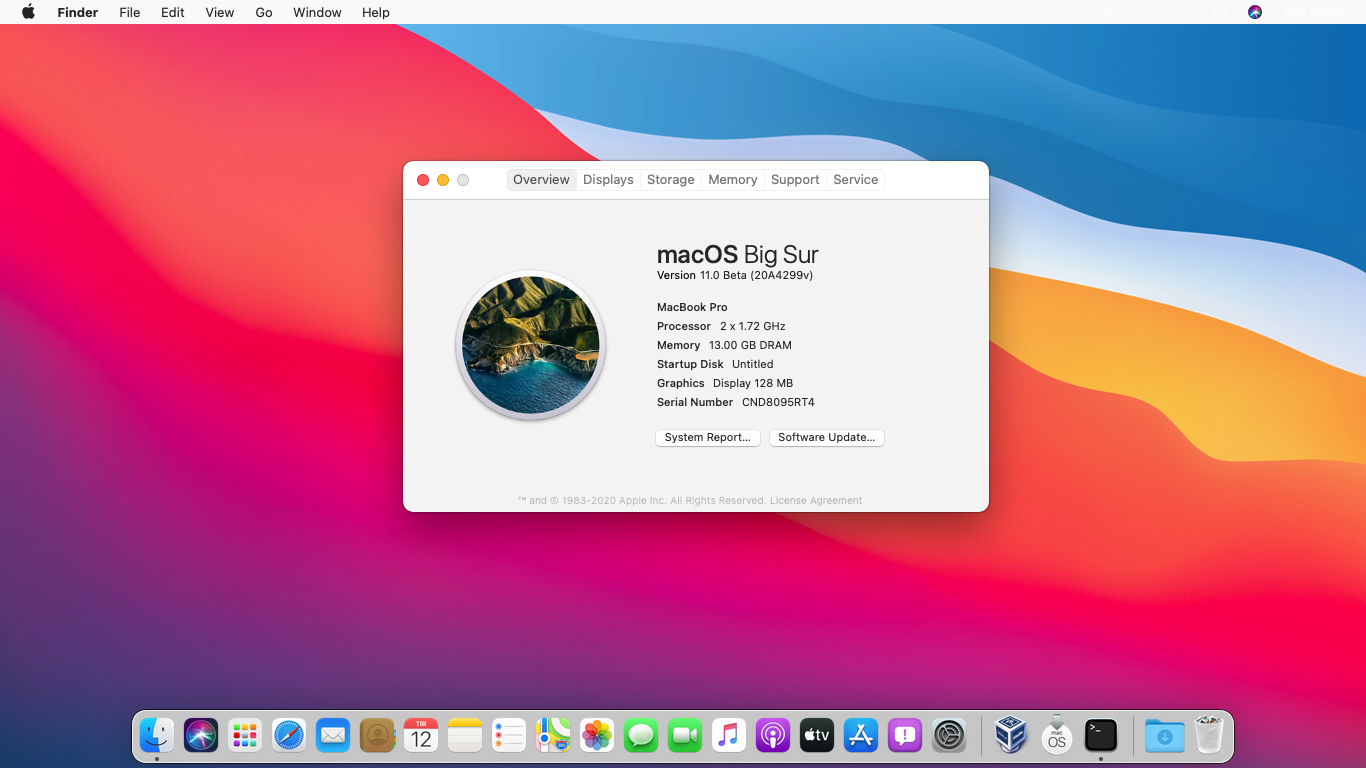1366x768 pixels.
Task: Minimize the About This Mac window
Action: click(443, 180)
